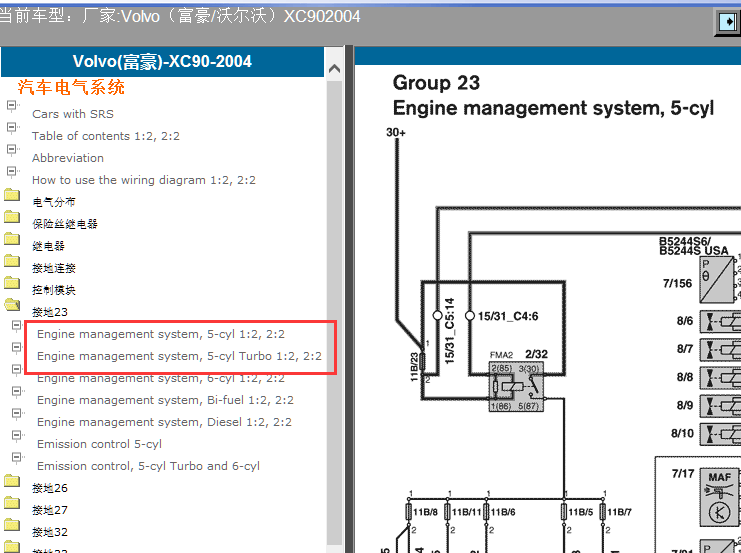Click the 汽车电气系统 heading

pos(71,87)
